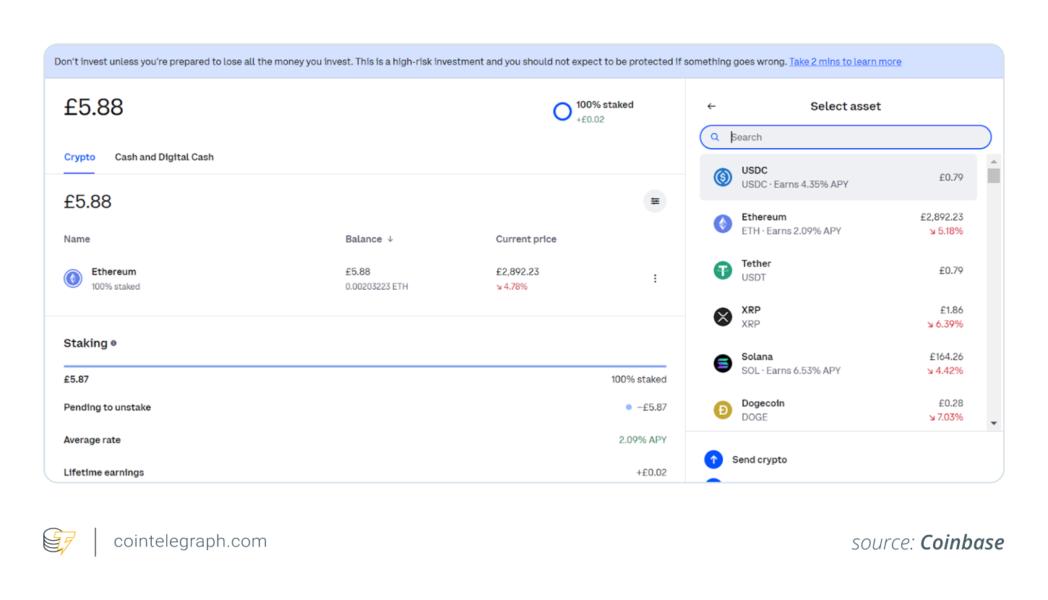Screen dimensions: 1048x600
Task: Click the Select asset panel title
Action: click(845, 106)
